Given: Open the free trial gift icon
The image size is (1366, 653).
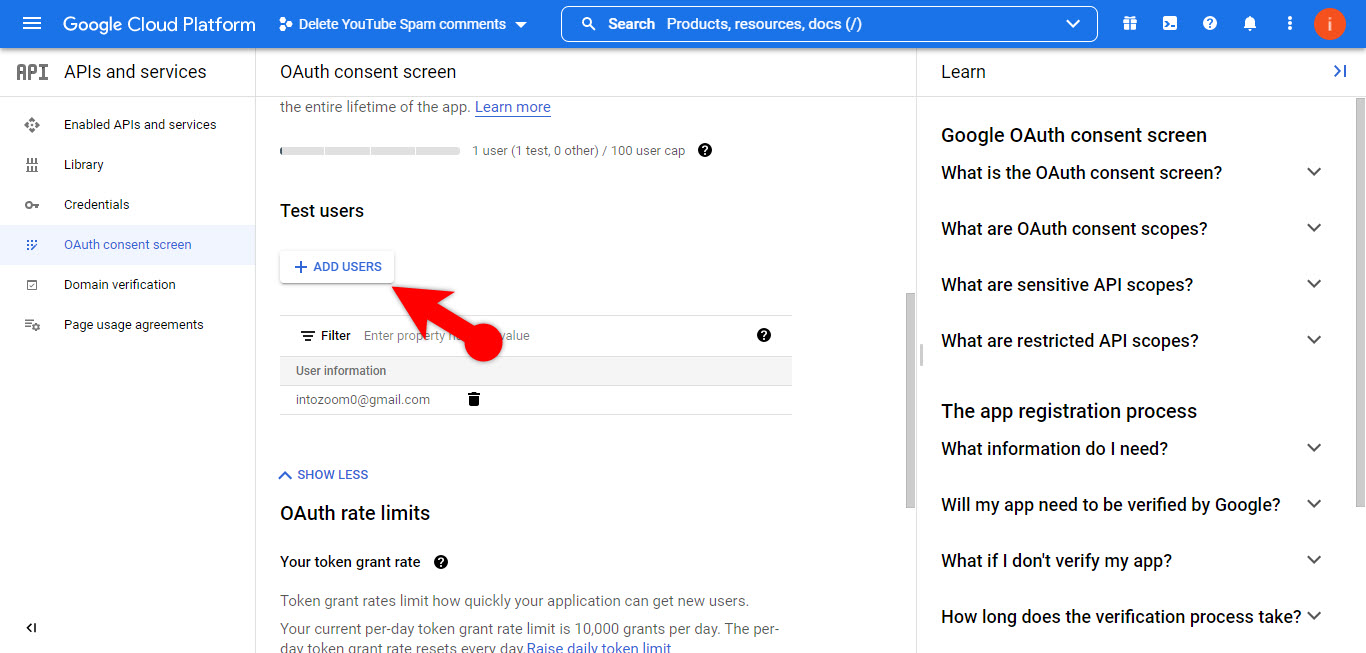Looking at the screenshot, I should click(1130, 24).
